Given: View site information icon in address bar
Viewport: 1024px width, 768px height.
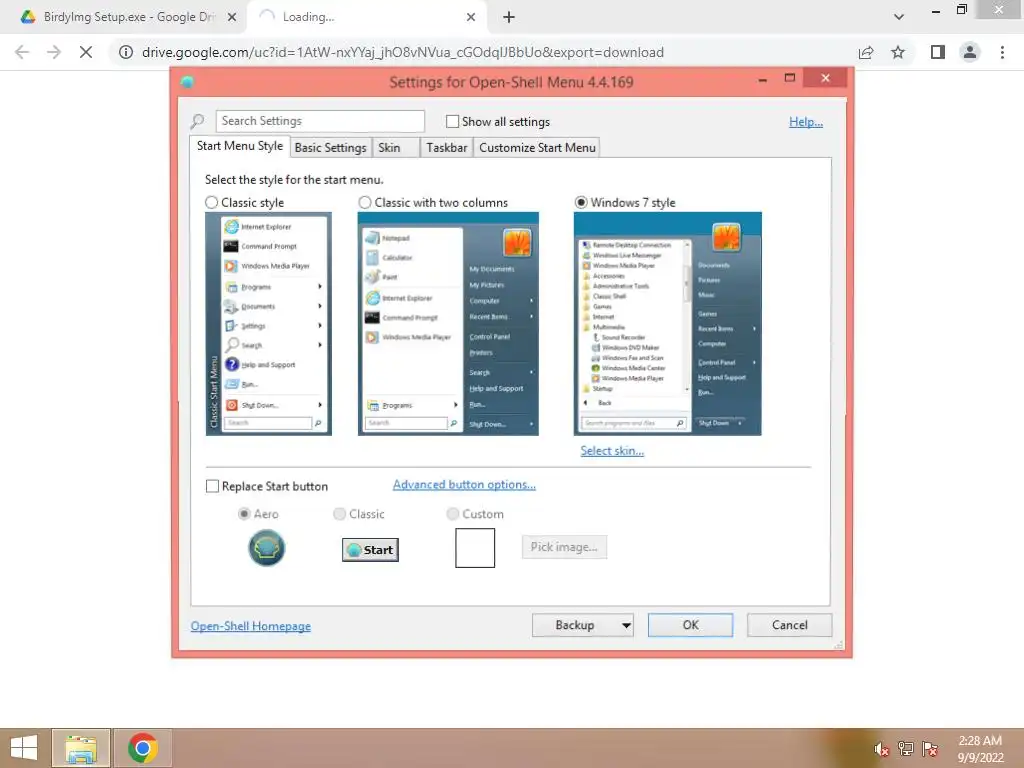Looking at the screenshot, I should click(x=125, y=52).
